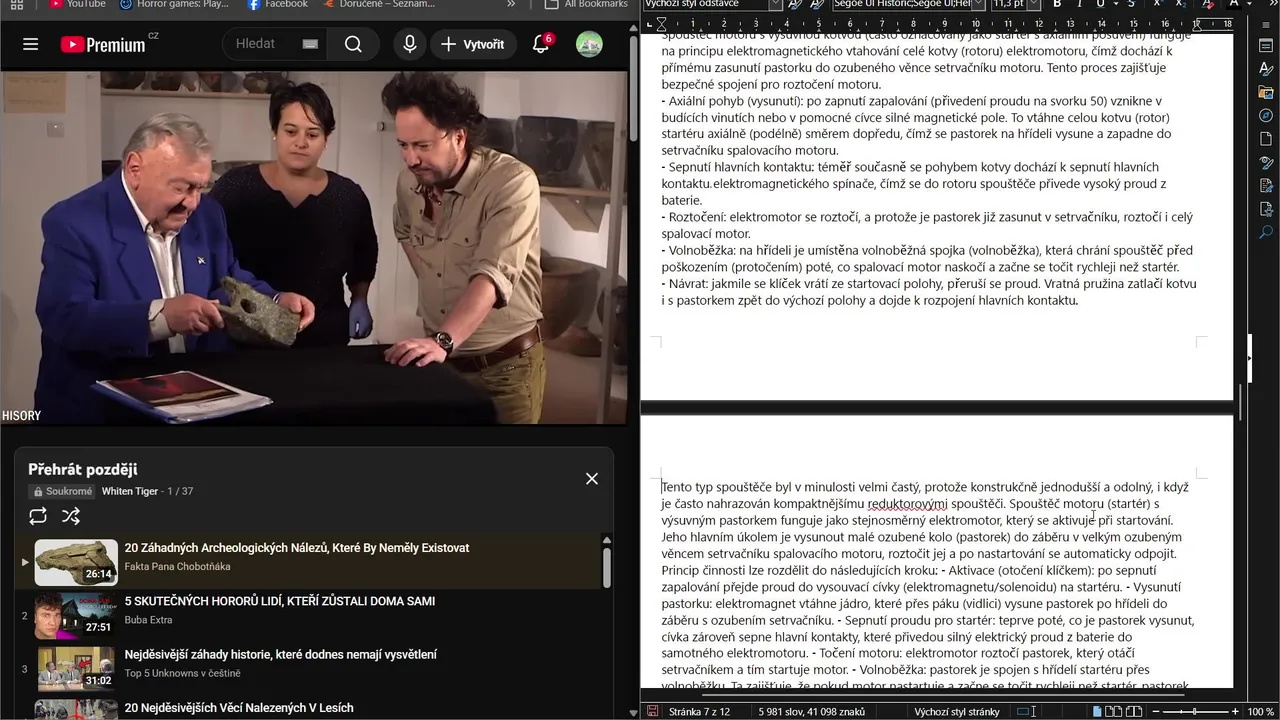Toggle Strikethrough formatting in Writer
Viewport: 1280px width, 720px height.
[1131, 4]
